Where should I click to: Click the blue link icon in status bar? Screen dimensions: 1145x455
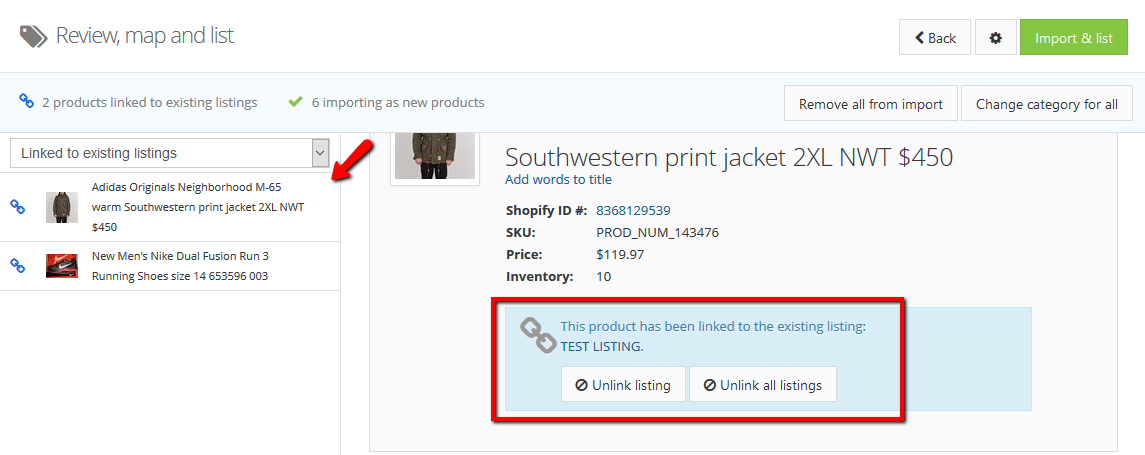click(x=27, y=102)
